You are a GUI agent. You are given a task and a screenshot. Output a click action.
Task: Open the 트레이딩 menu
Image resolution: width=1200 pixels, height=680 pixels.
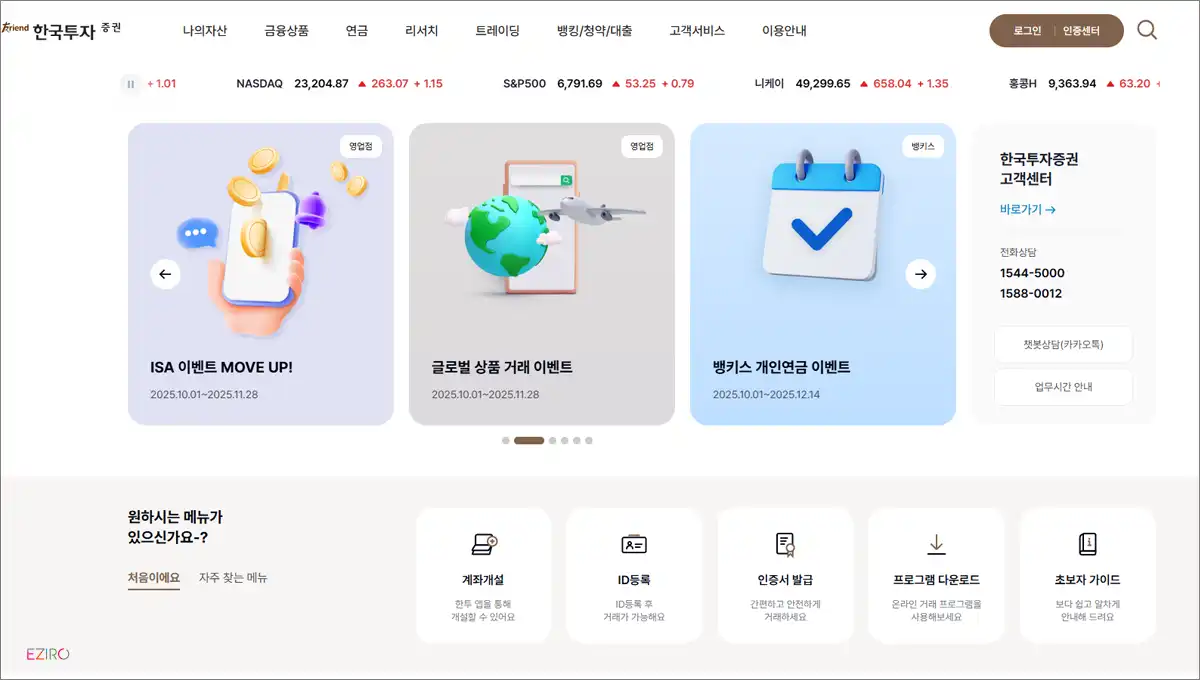click(x=497, y=31)
